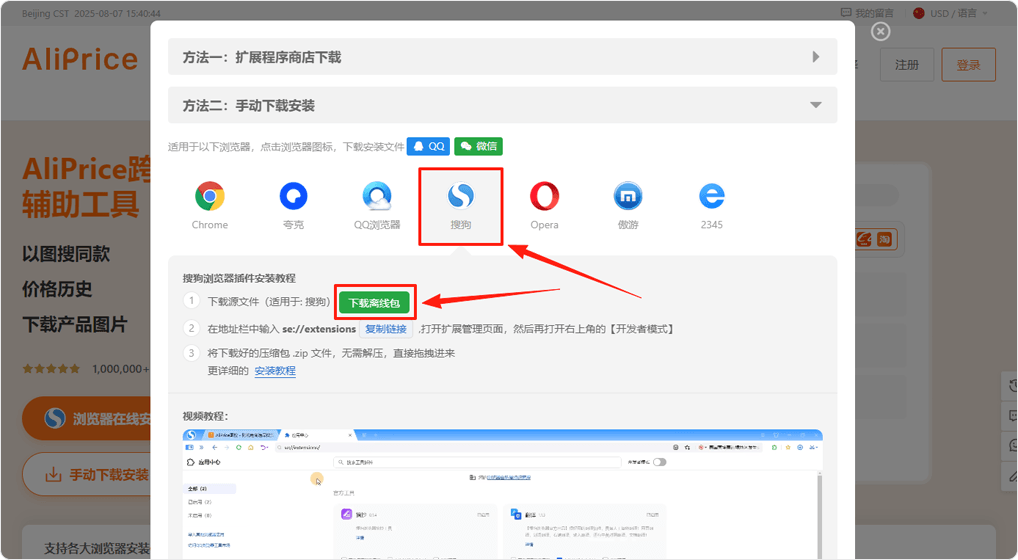Close the download dialog with X icon

(x=880, y=32)
